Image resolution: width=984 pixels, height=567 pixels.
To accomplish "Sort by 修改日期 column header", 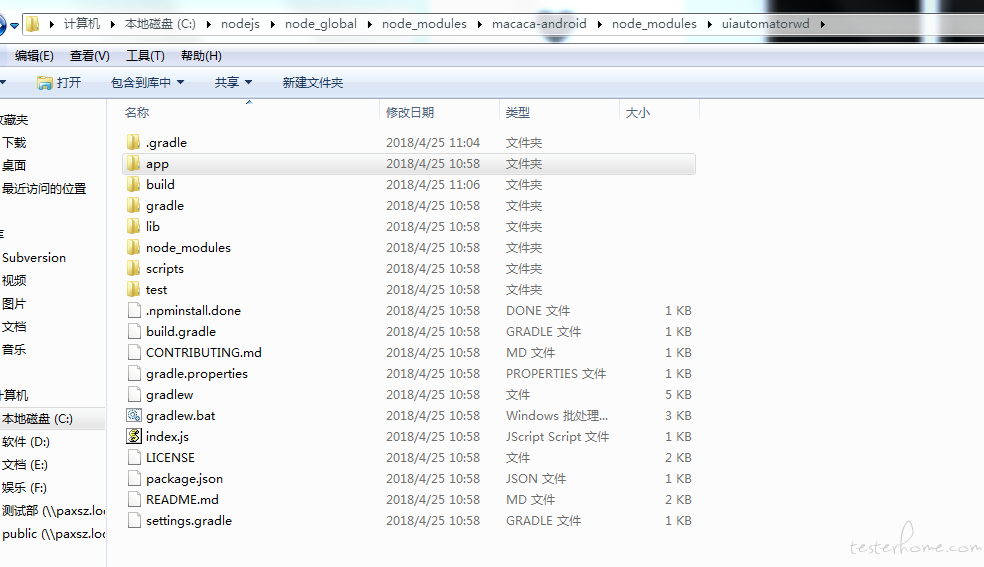I will (410, 112).
